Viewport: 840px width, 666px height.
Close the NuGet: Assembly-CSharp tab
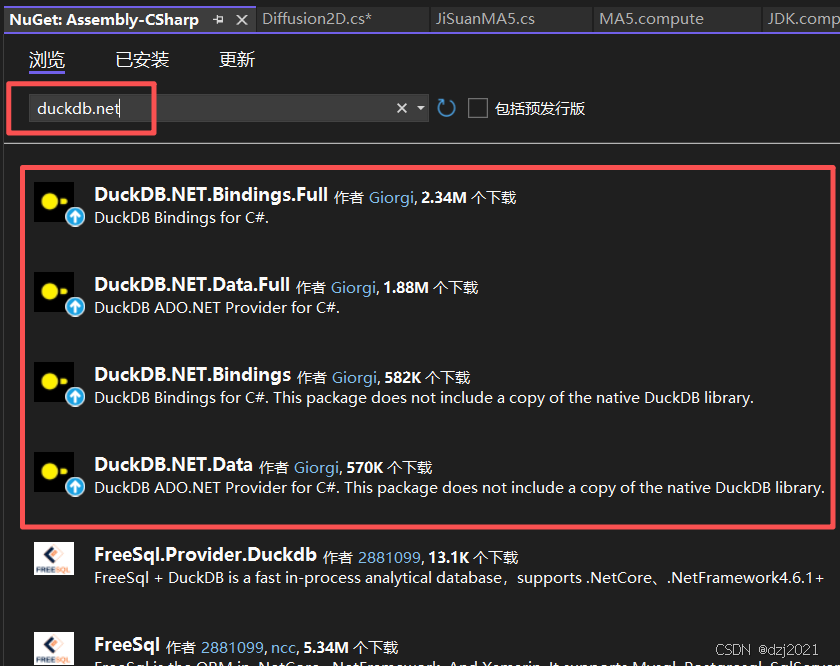coord(242,20)
